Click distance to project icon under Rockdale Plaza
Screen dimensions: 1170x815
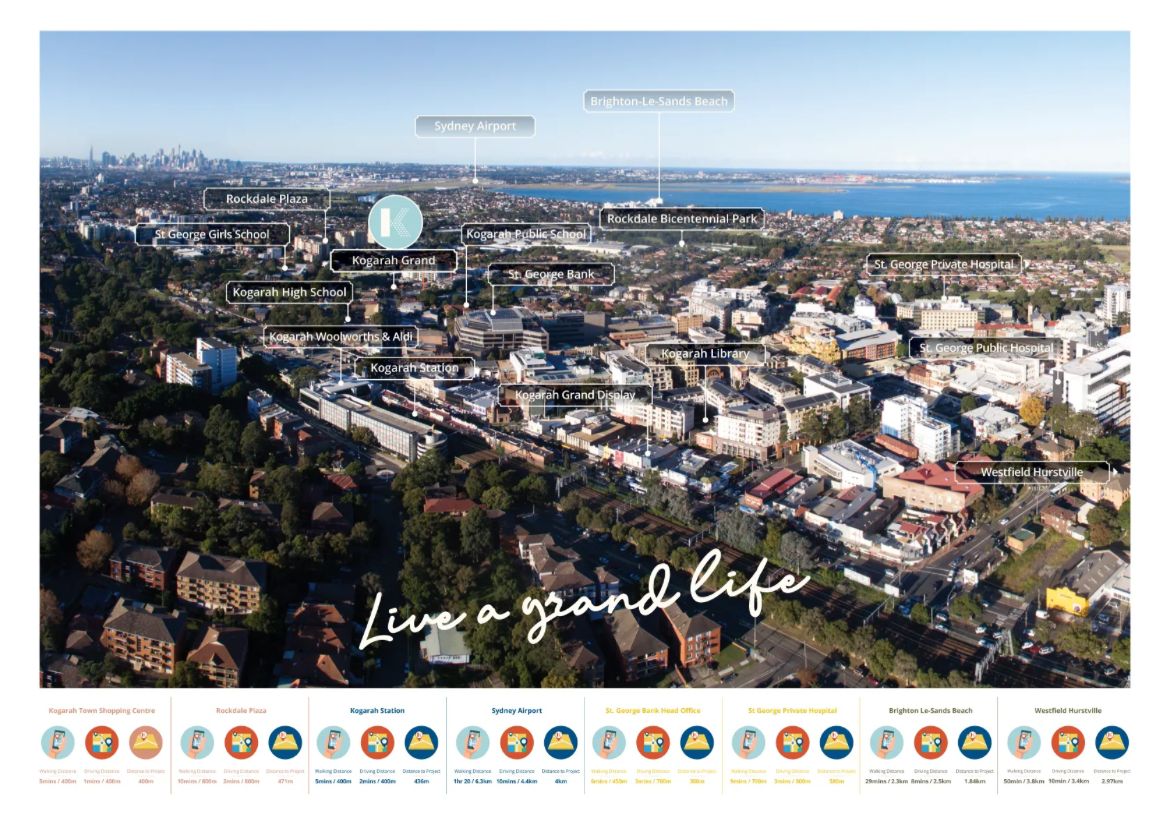284,742
